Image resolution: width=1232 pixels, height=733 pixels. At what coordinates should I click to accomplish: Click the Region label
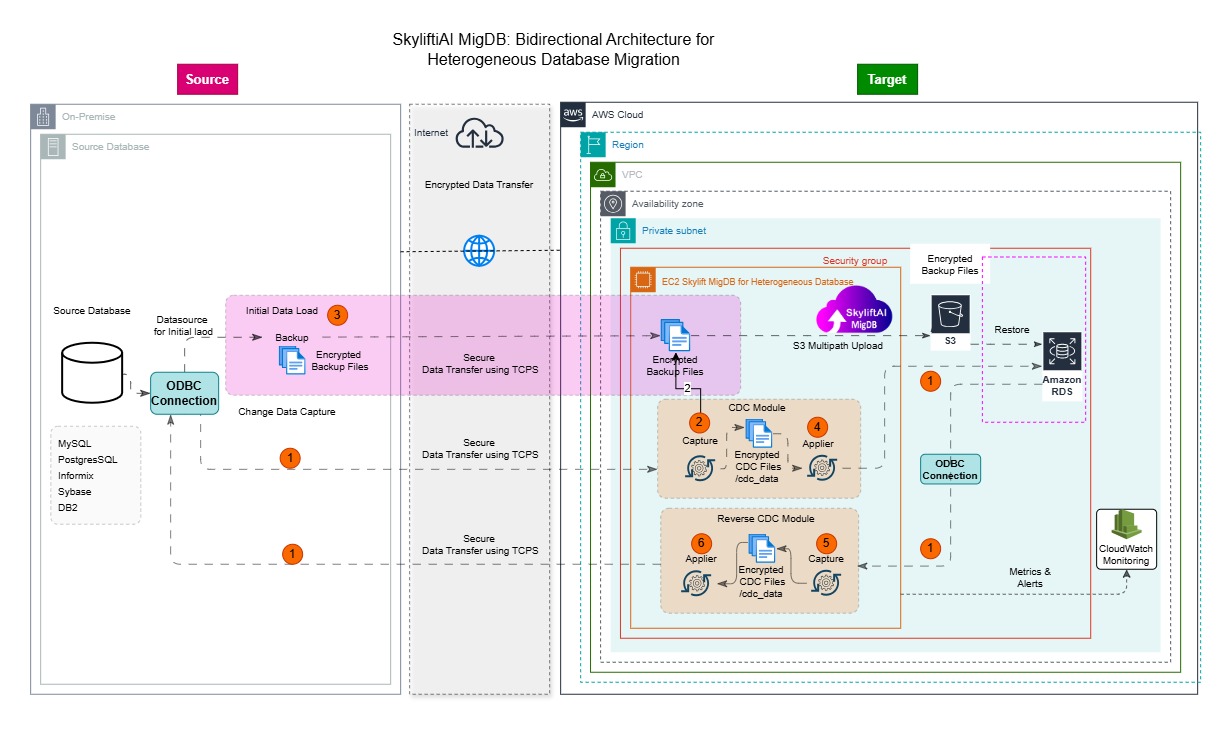(x=628, y=145)
